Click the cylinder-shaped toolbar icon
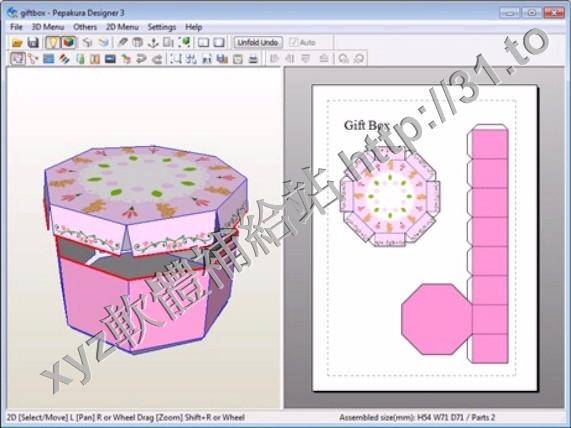This screenshot has height=428, width=571. click(x=137, y=43)
